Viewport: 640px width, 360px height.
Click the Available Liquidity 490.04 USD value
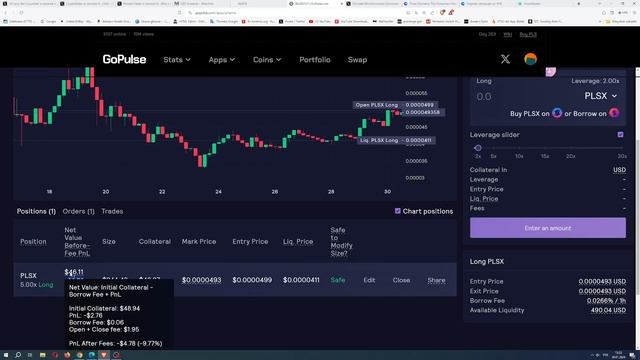point(608,310)
